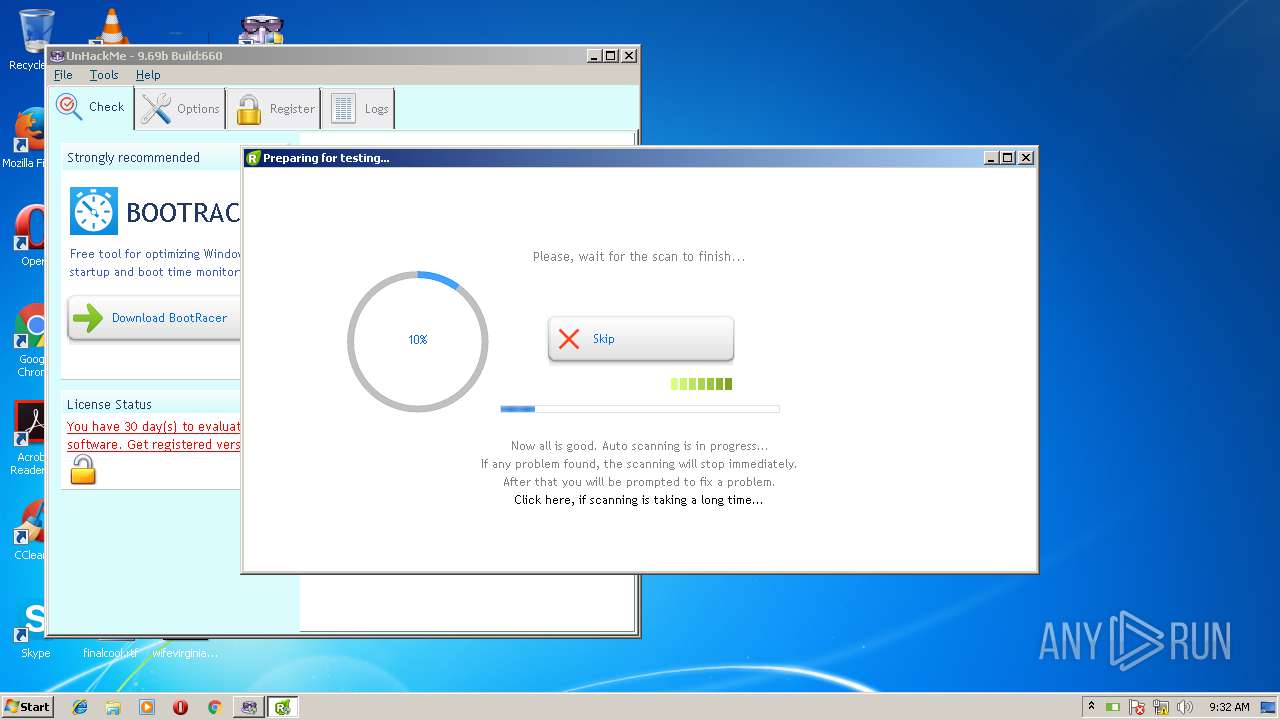Click the green R icon in dialog title
Viewport: 1280px width, 720px height.
(253, 158)
